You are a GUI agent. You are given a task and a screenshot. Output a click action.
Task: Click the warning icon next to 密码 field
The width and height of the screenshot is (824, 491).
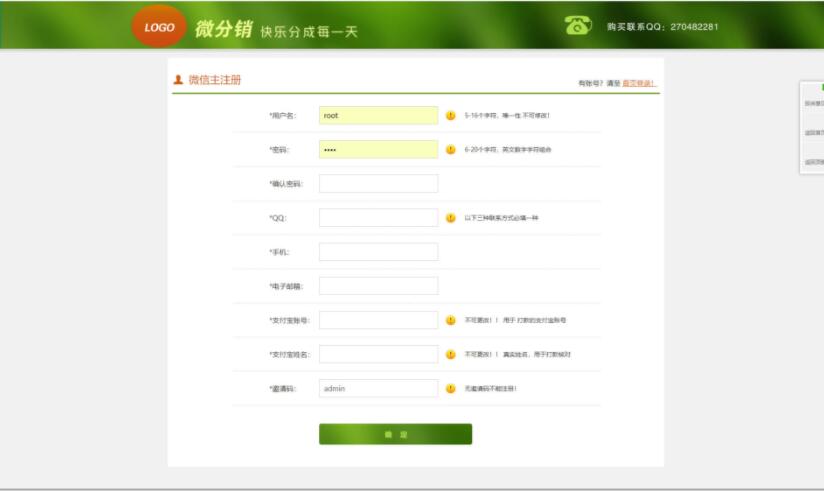tap(451, 150)
